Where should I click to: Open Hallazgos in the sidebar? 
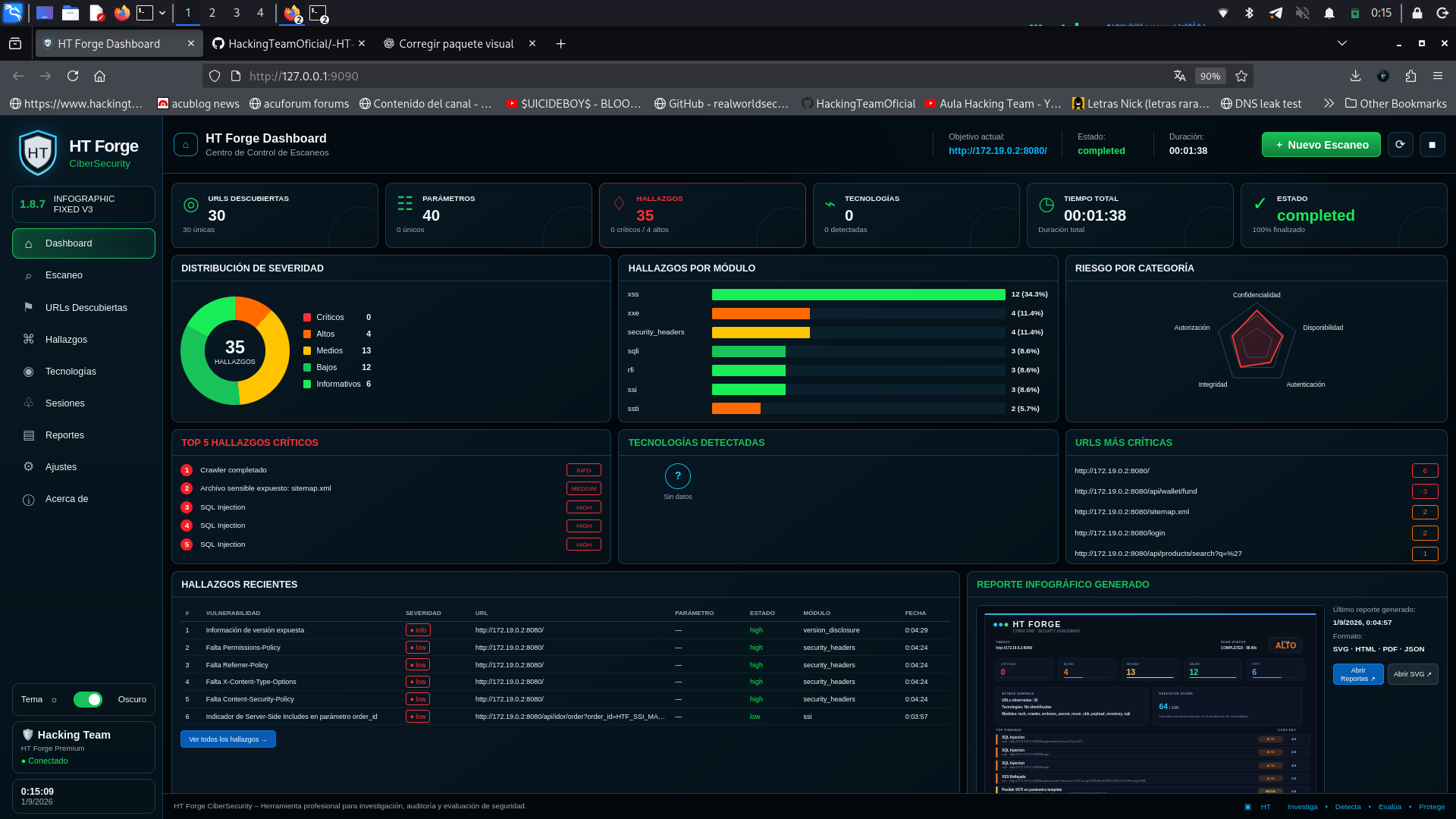tap(83, 339)
